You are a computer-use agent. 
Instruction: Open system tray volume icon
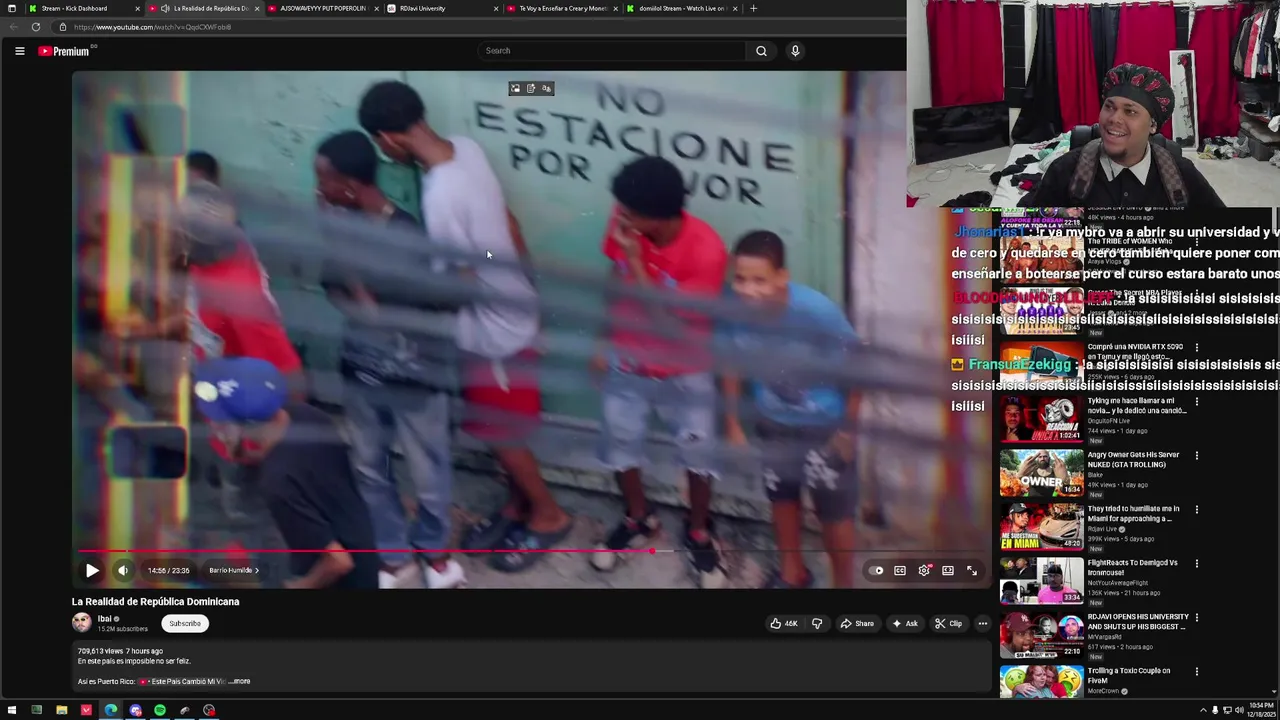tap(1239, 710)
